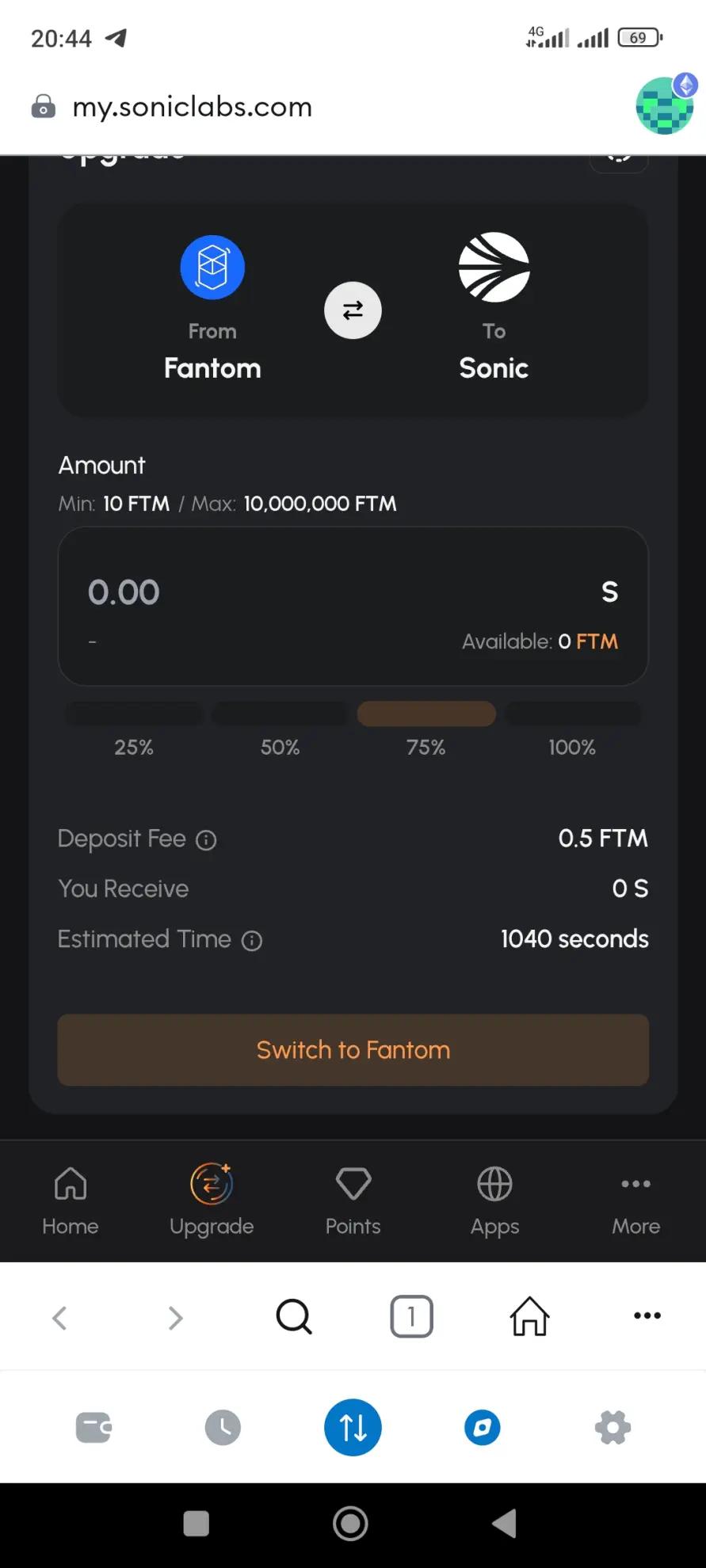Open the browser tabs counter
This screenshot has width=706, height=1568.
pyautogui.click(x=411, y=1317)
